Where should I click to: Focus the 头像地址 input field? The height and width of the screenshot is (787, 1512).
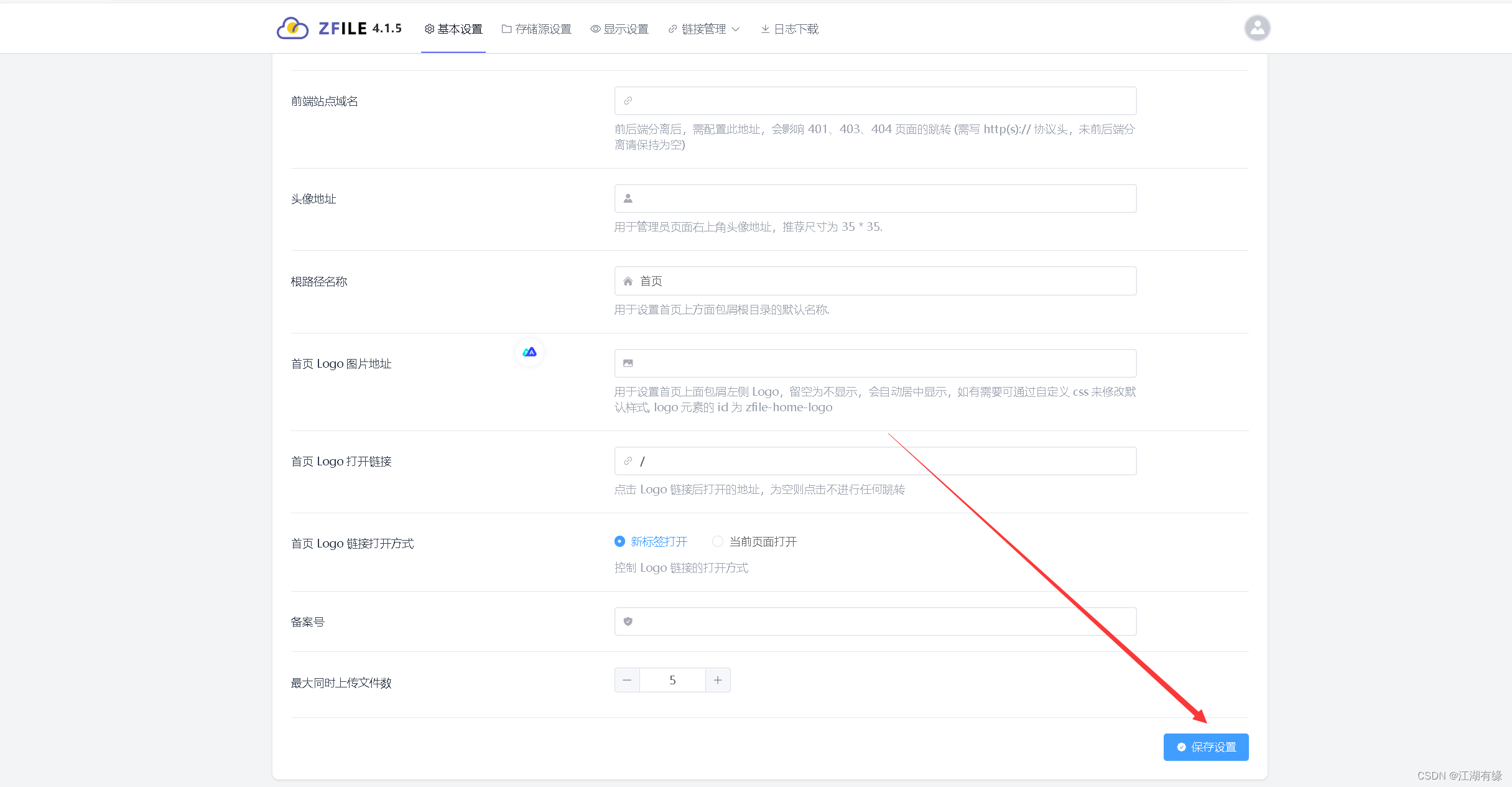point(875,198)
